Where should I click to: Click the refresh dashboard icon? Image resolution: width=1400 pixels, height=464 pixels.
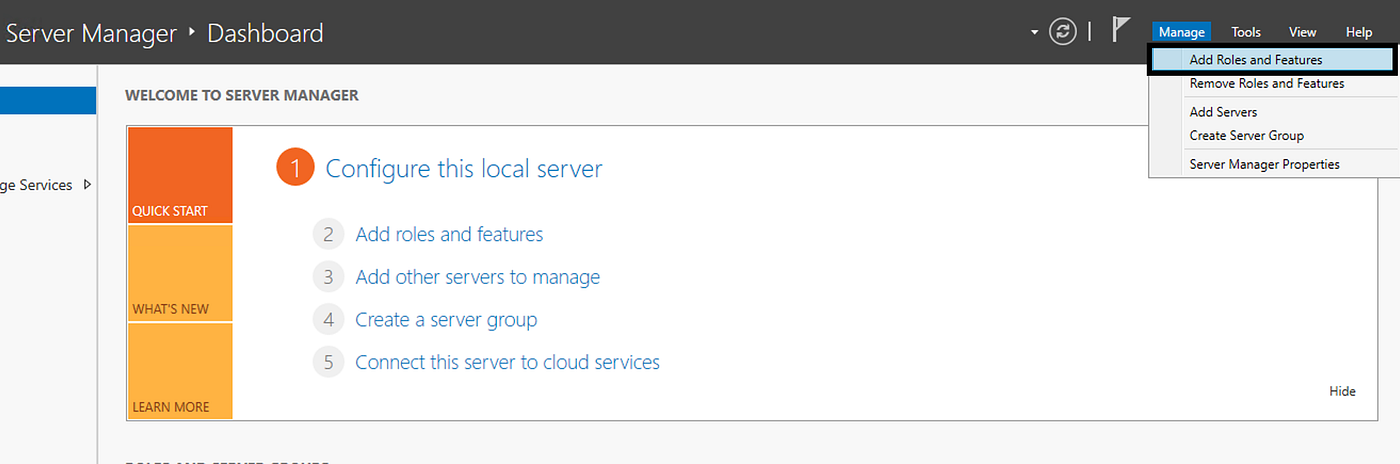click(x=1062, y=32)
